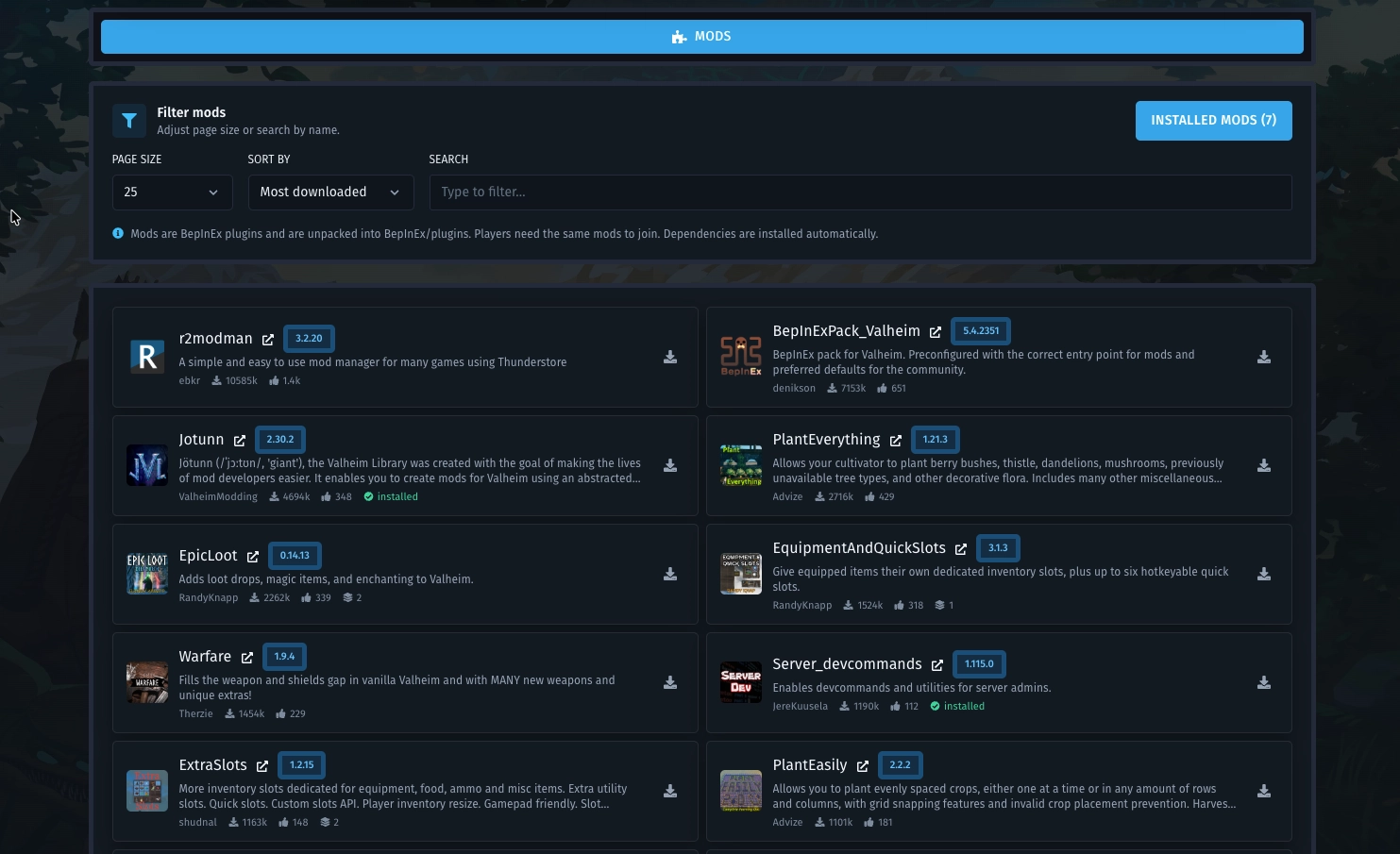Click the ExtraSlots mod title

212,764
